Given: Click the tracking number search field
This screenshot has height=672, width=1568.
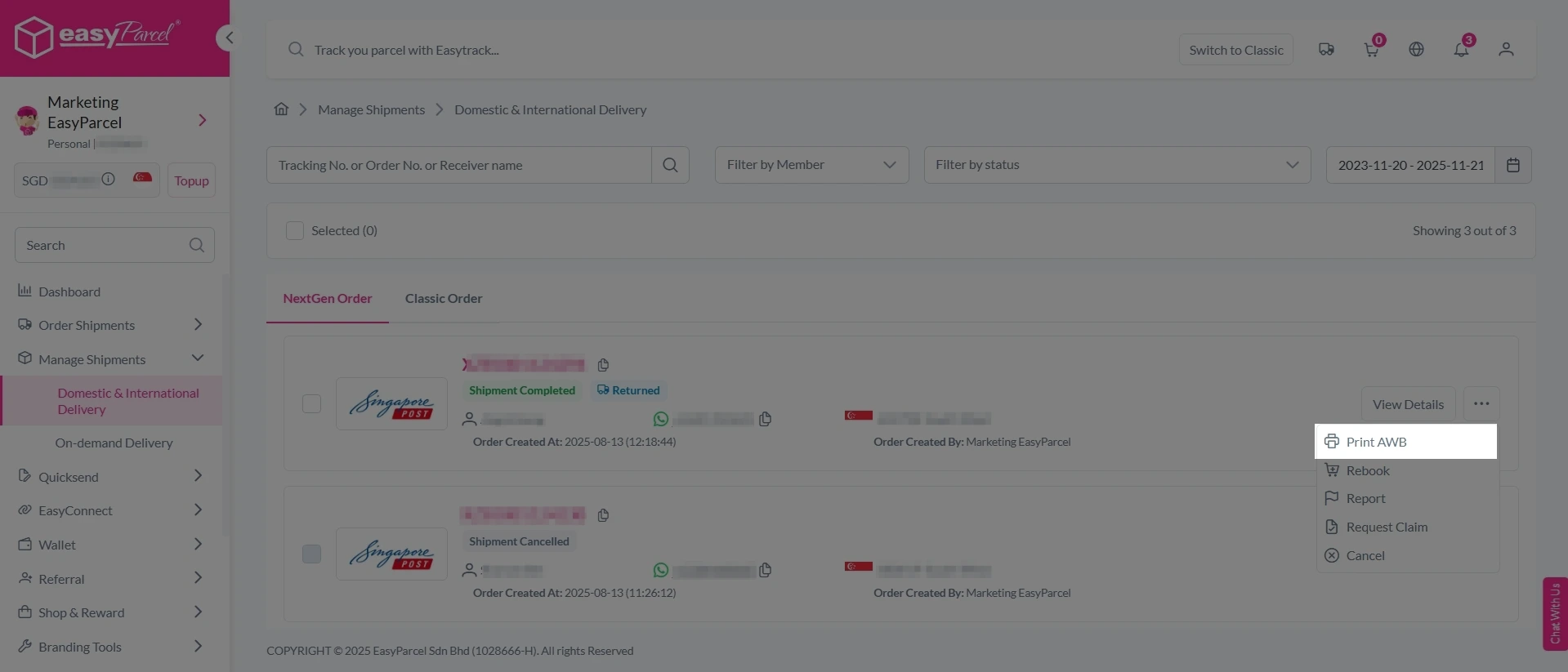Looking at the screenshot, I should pos(458,165).
